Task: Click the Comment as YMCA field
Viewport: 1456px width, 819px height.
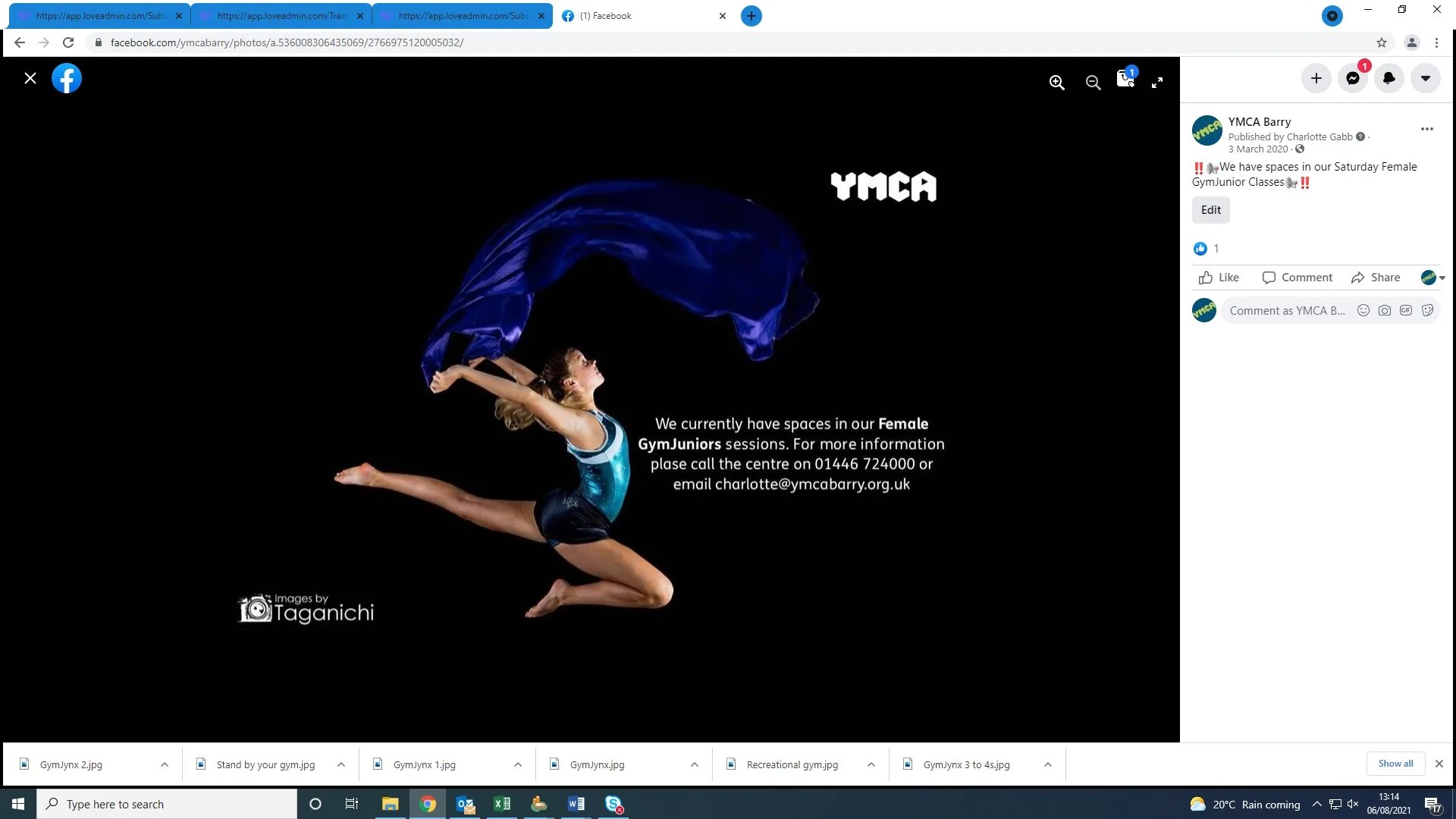Action: pos(1287,310)
